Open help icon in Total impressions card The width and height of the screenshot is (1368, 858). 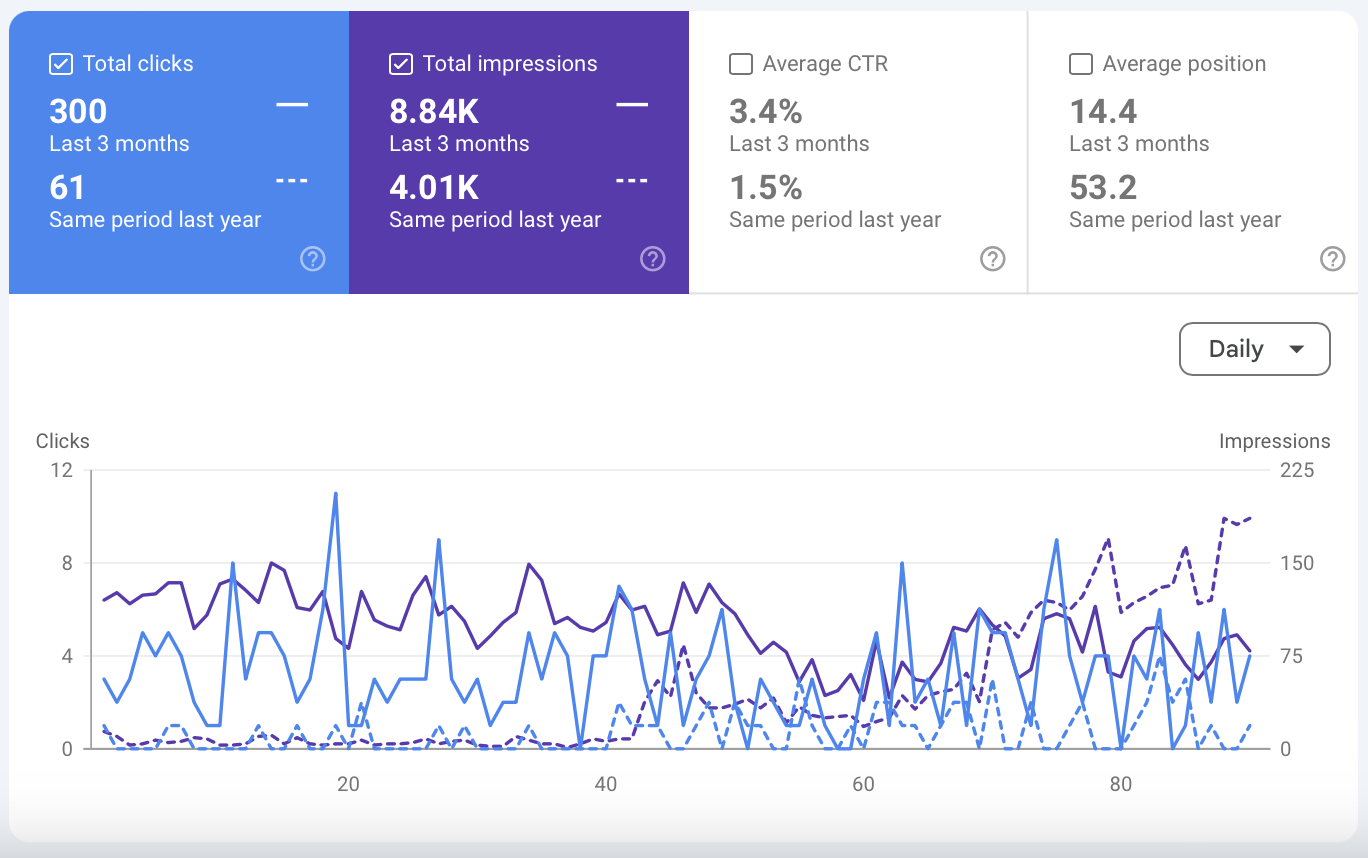(x=653, y=260)
